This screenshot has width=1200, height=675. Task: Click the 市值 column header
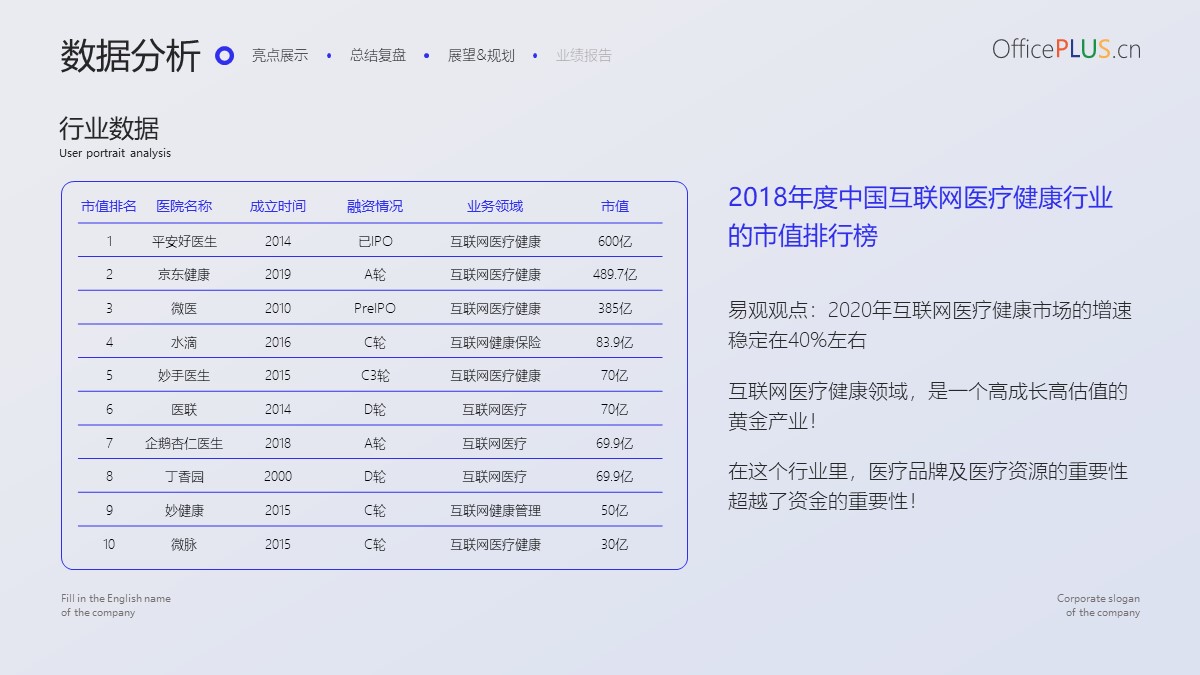[615, 206]
